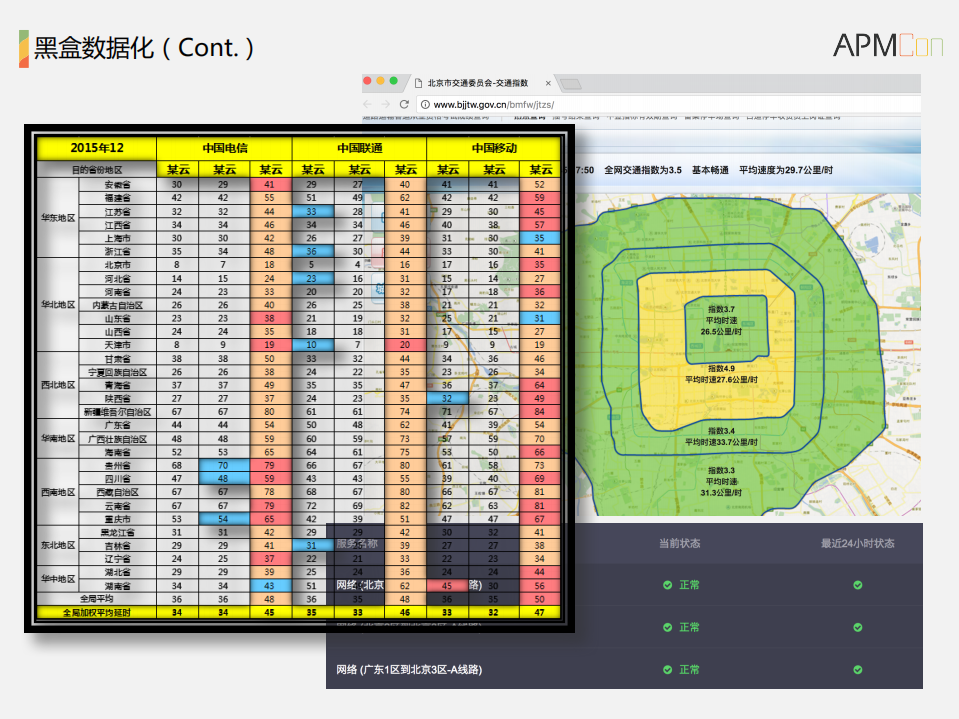Close the 北京市交通委员会 browser tab
The width and height of the screenshot is (959, 719).
[x=548, y=83]
